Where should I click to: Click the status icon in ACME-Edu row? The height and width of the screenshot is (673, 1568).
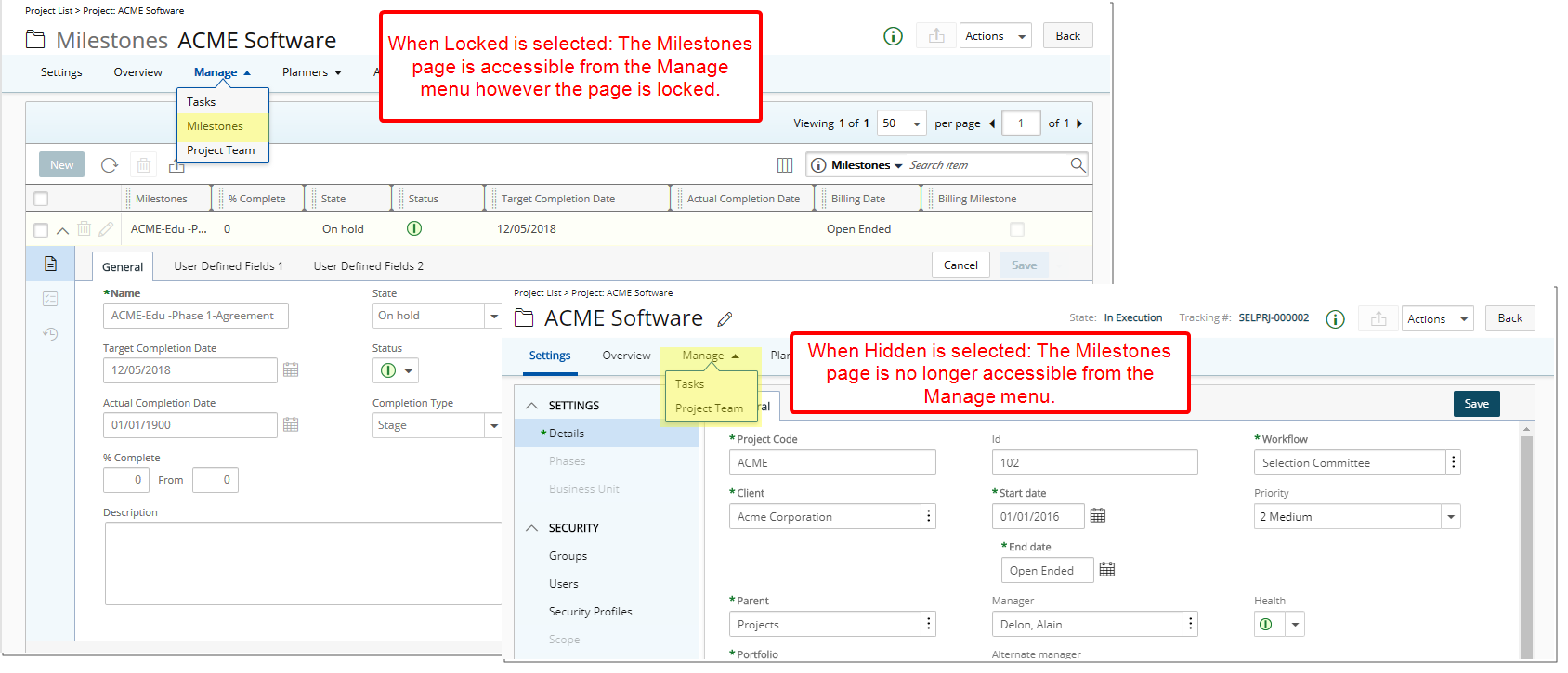pyautogui.click(x=414, y=228)
